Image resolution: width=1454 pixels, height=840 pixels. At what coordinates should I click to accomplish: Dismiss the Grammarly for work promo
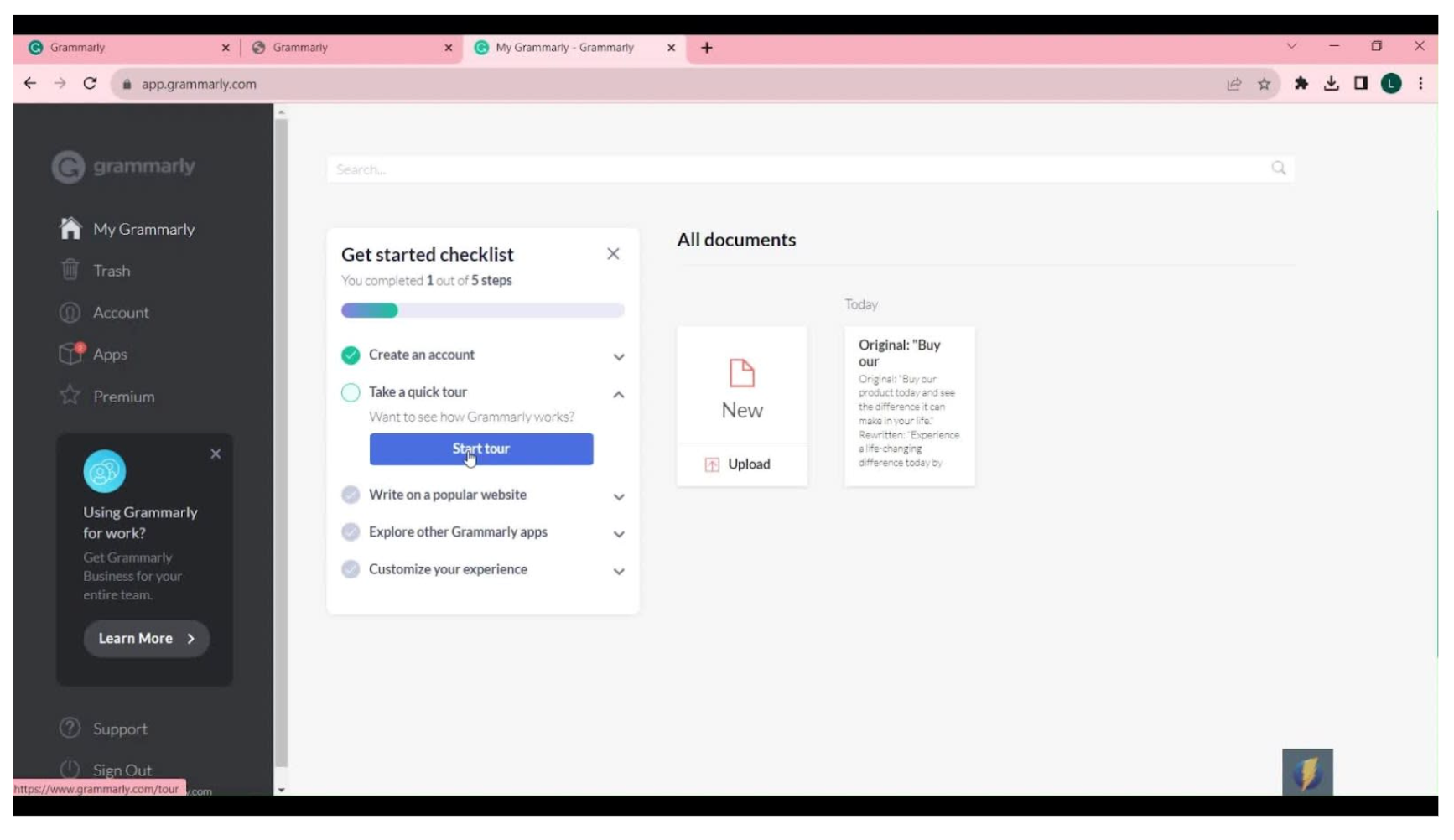[216, 454]
